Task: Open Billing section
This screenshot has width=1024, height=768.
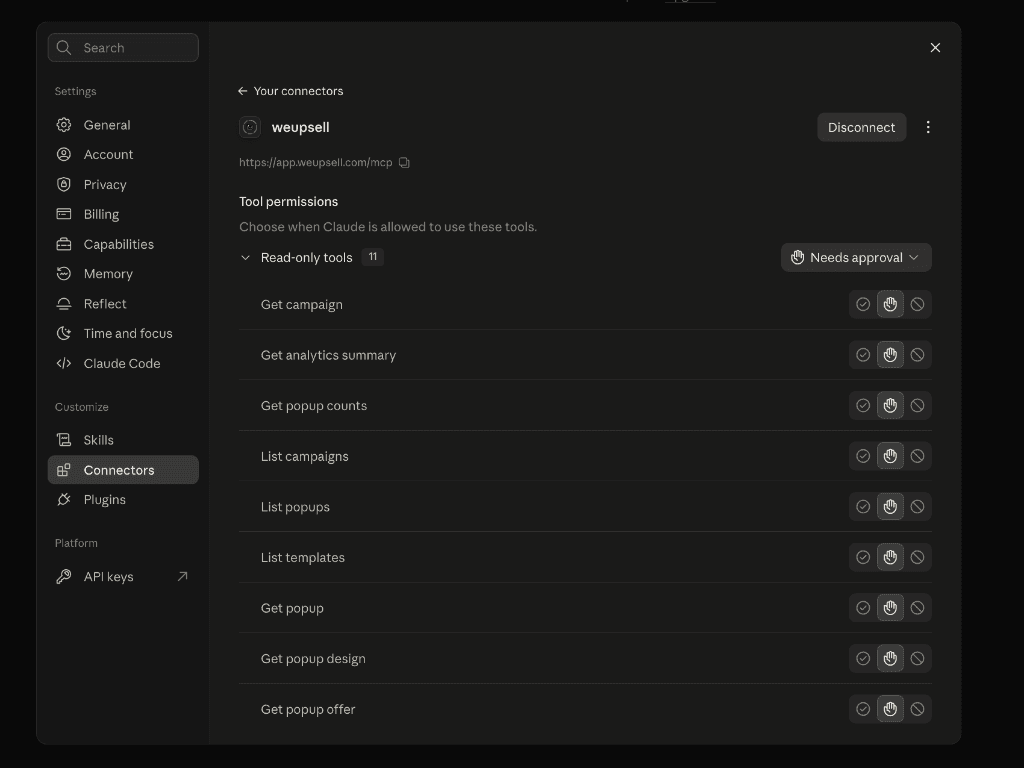Action: click(123, 214)
